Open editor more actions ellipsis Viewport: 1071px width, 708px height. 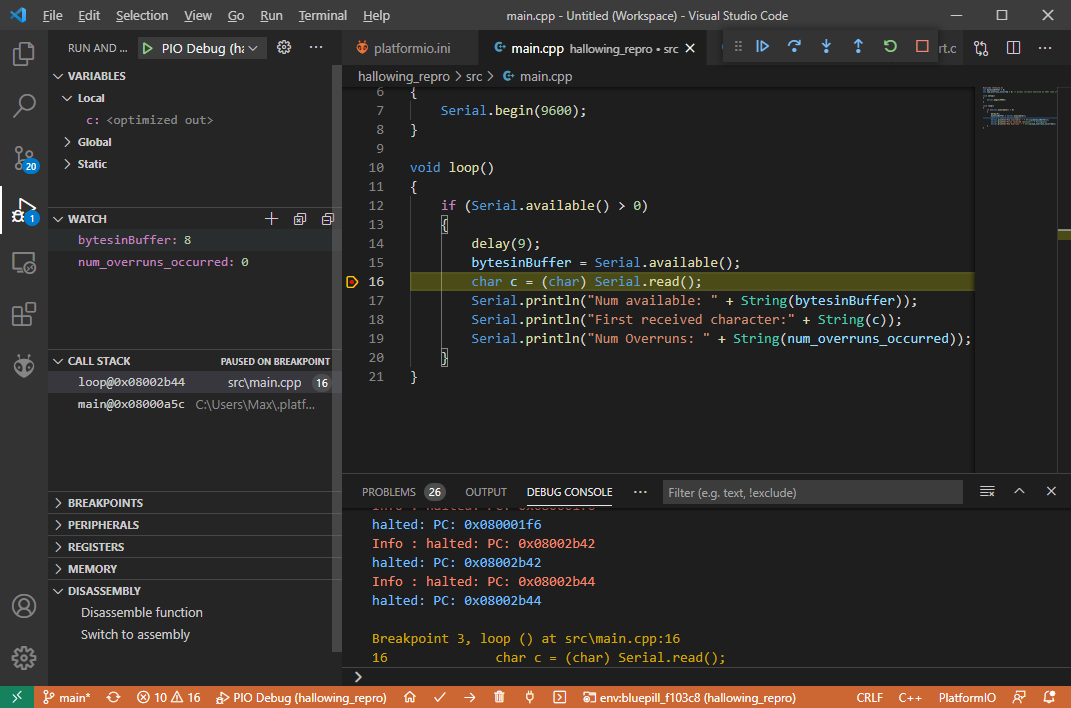click(1045, 48)
